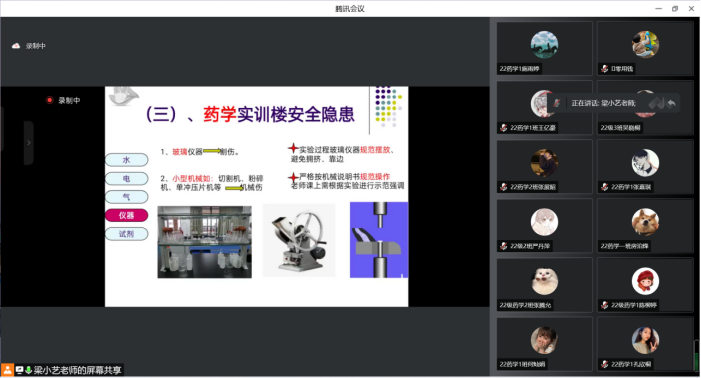The width and height of the screenshot is (701, 378).
Task: Click the dark photo man avatar
Action: 544,163
